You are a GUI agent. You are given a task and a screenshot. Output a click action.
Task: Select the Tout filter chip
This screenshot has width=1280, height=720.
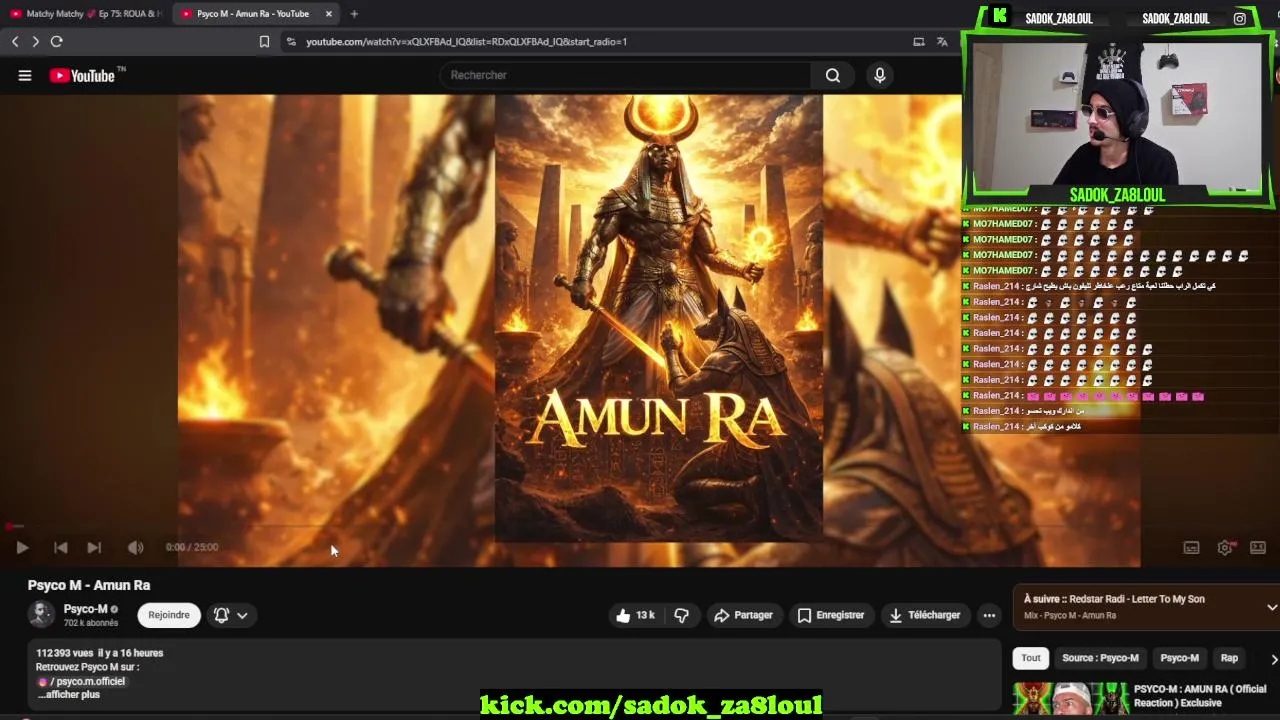(x=1031, y=658)
